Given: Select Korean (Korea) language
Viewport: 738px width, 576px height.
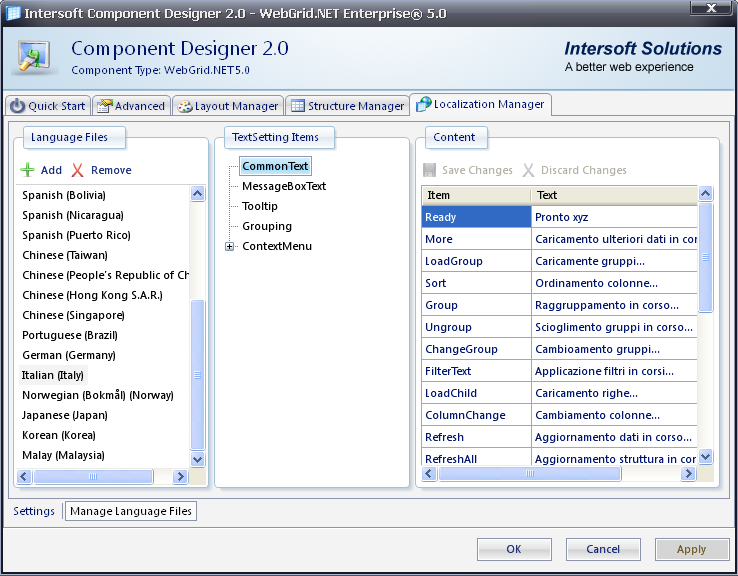Looking at the screenshot, I should (x=59, y=435).
